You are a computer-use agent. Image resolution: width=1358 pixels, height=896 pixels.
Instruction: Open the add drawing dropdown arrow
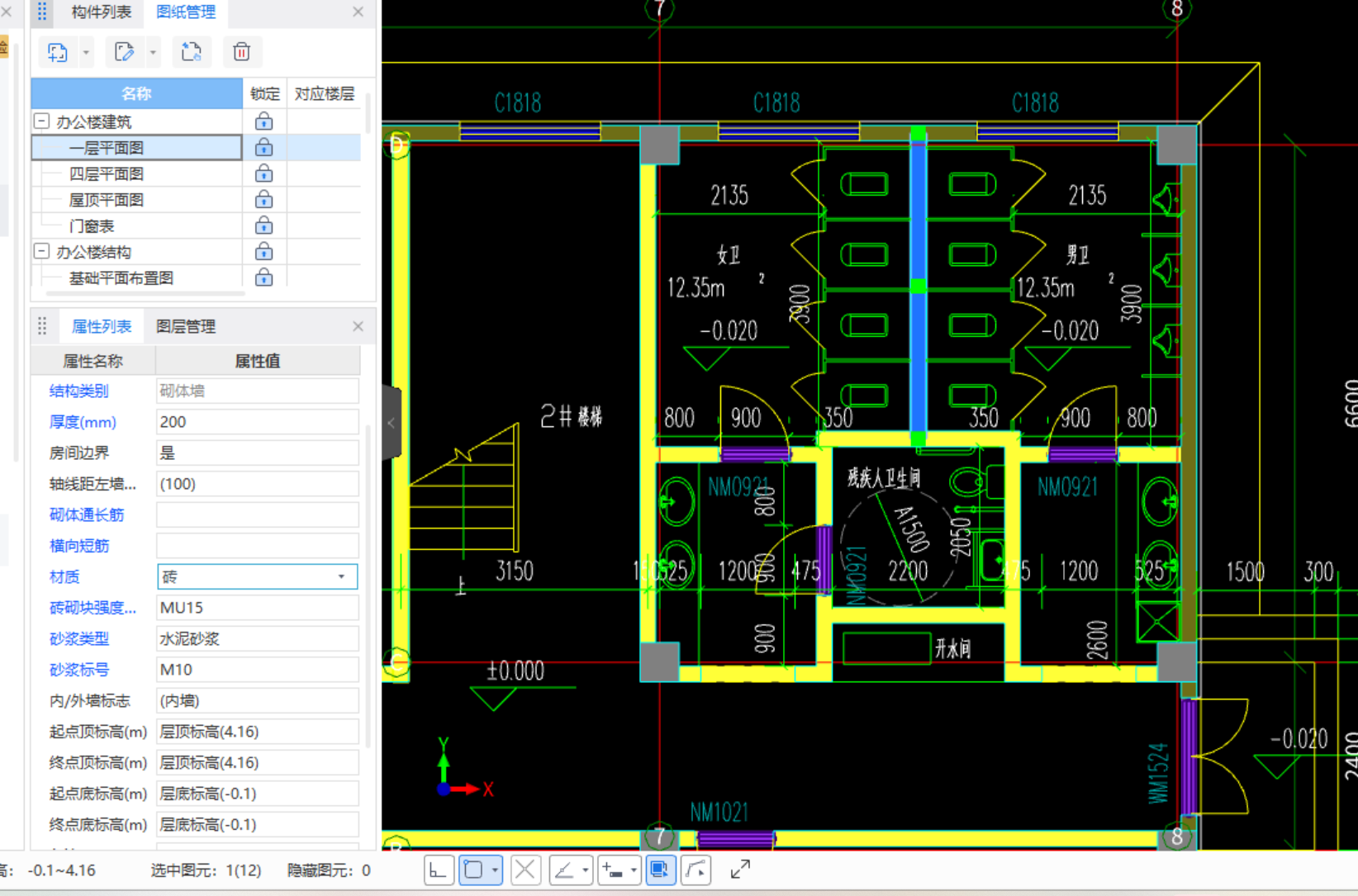[86, 52]
